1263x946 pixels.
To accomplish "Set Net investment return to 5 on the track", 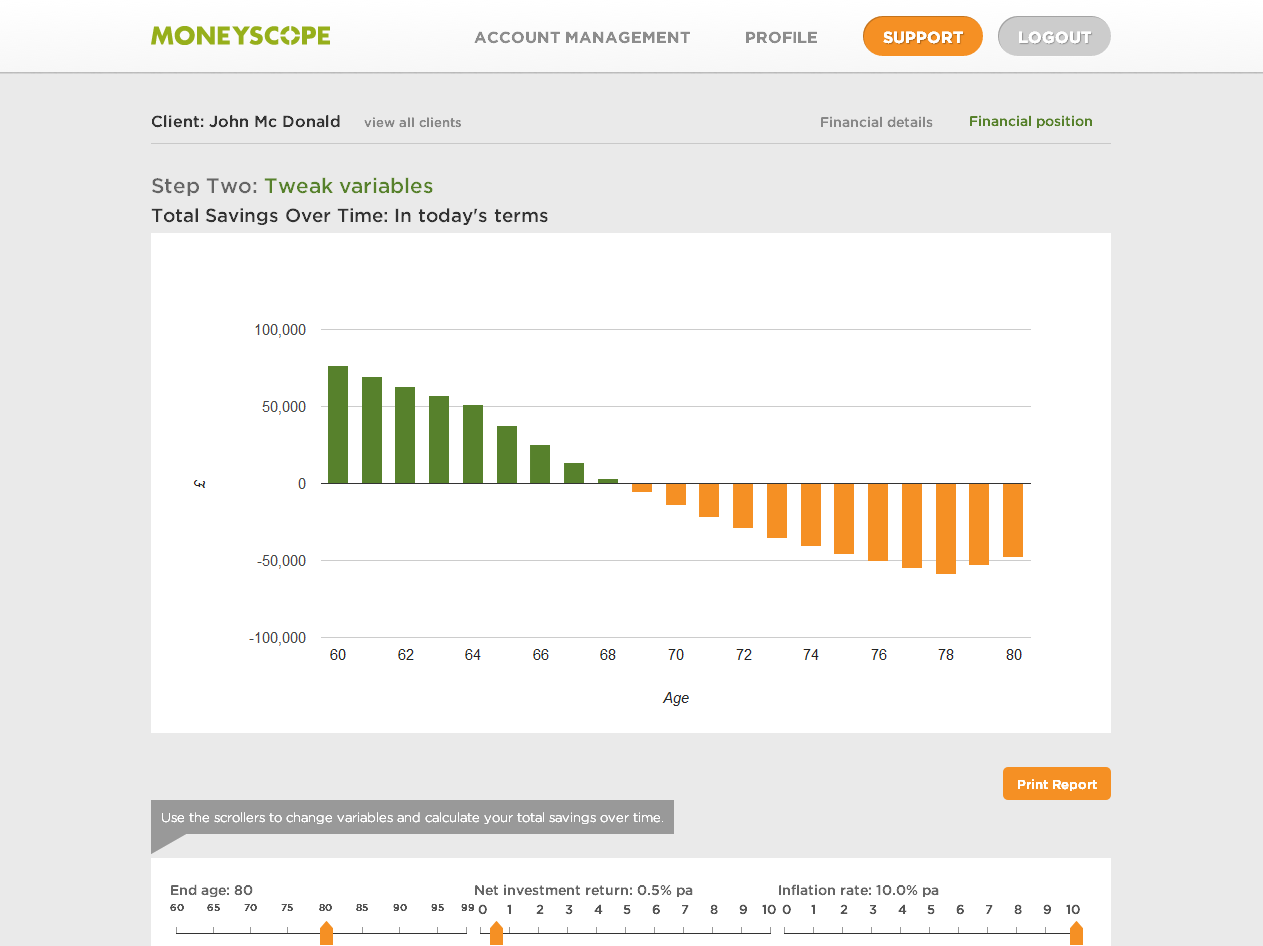I will (627, 933).
